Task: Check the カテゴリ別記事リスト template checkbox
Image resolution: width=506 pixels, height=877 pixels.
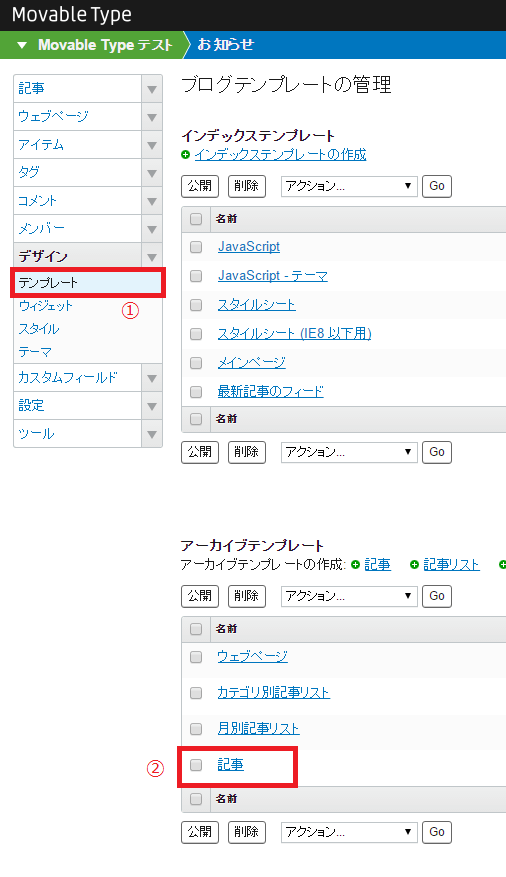Action: pos(196,694)
